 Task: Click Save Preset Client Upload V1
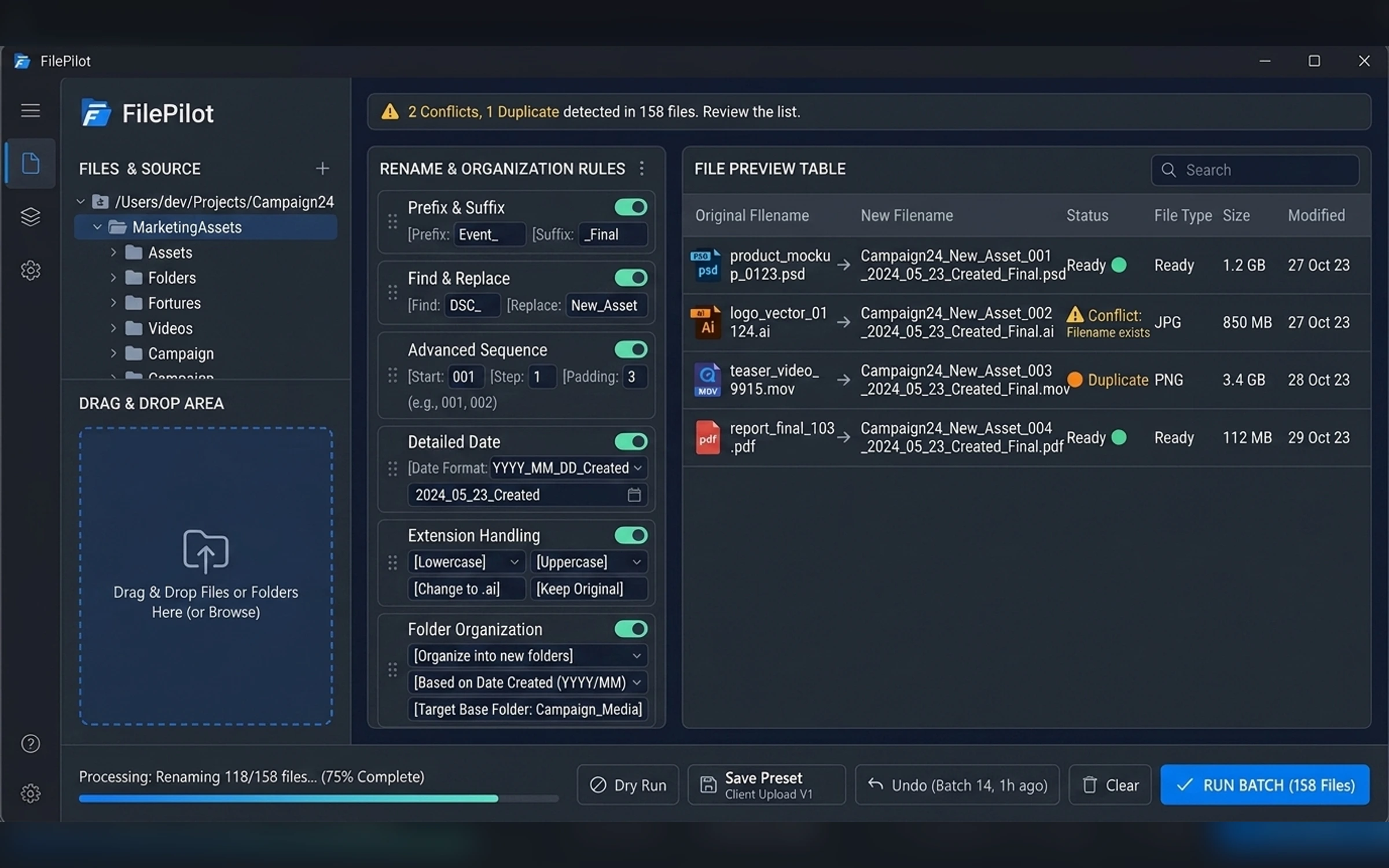click(766, 785)
